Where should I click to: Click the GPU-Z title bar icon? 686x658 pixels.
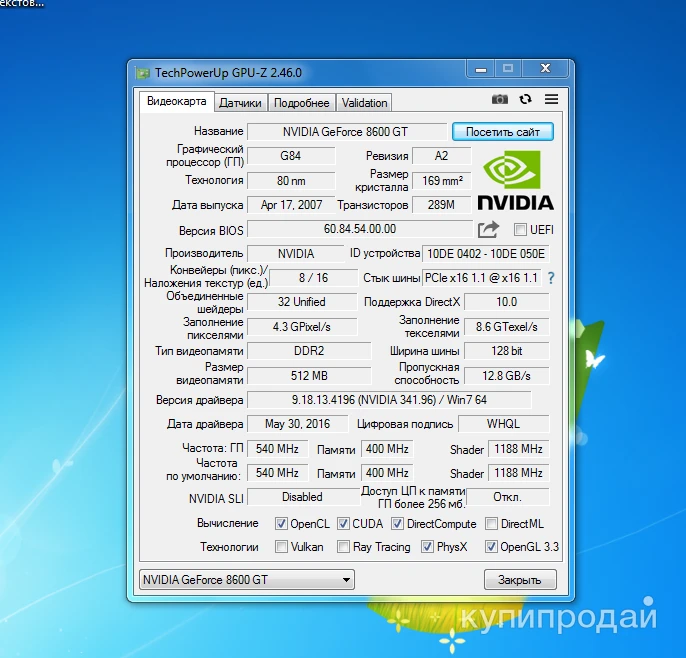coord(143,72)
